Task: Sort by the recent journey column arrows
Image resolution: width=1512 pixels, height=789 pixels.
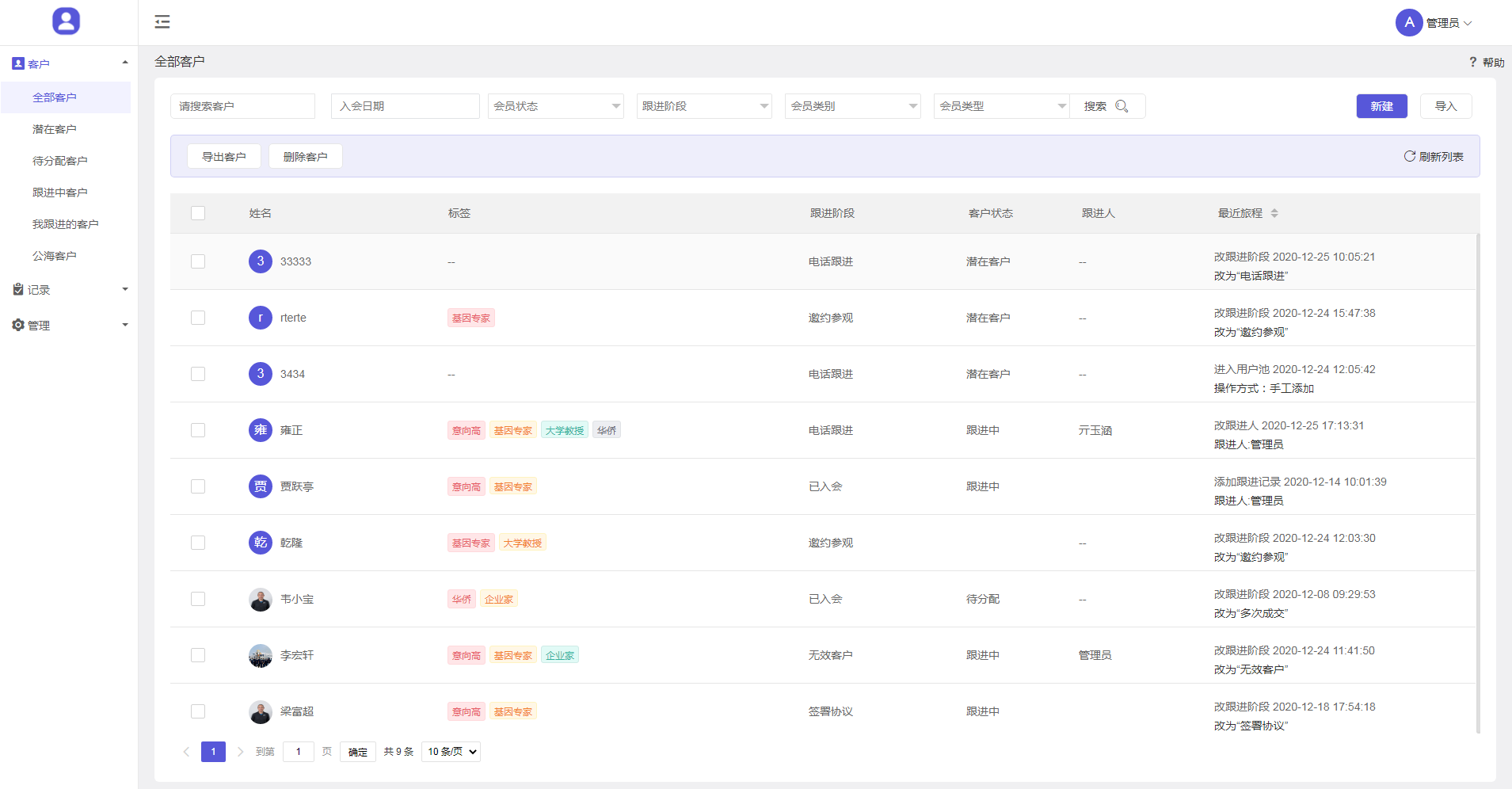Action: click(1274, 213)
